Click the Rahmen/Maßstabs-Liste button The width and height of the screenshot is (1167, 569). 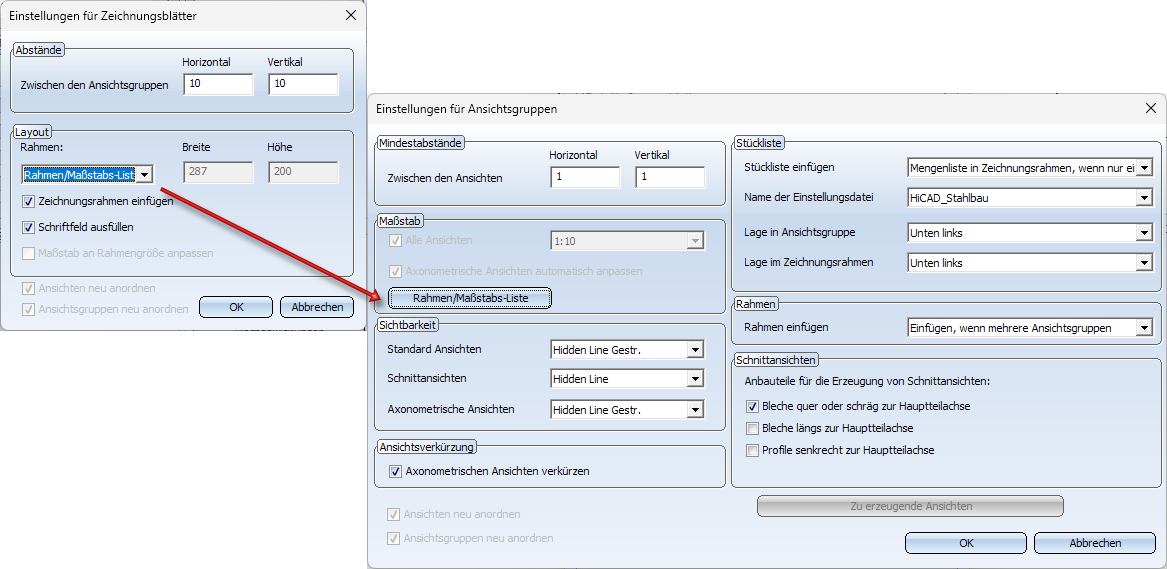(x=470, y=298)
